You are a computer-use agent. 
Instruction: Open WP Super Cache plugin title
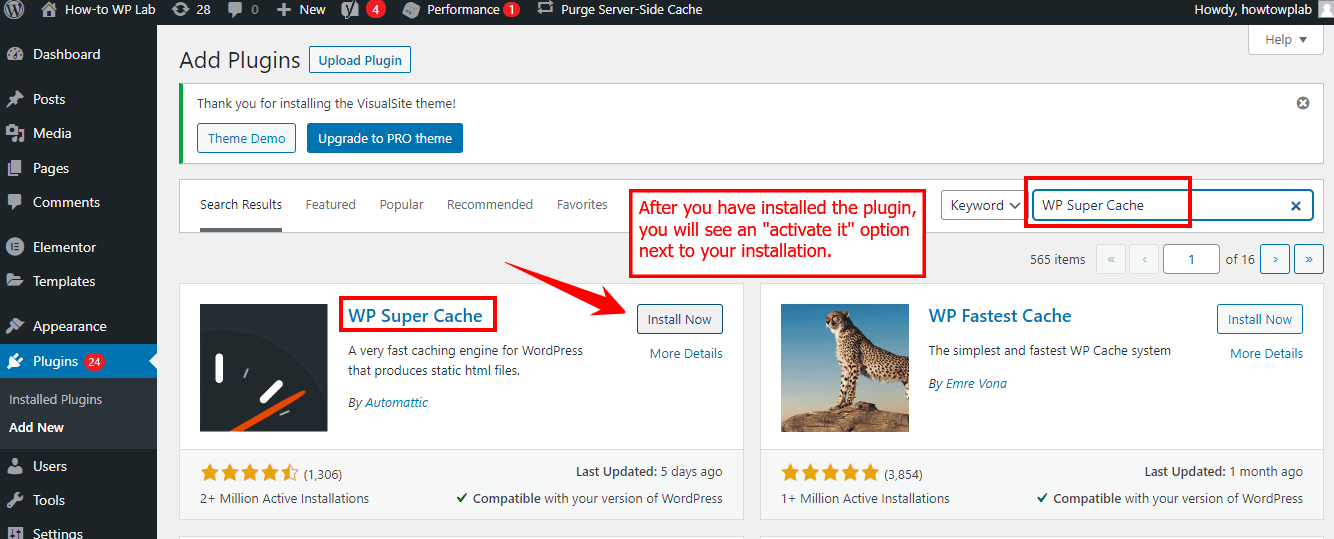click(x=415, y=316)
